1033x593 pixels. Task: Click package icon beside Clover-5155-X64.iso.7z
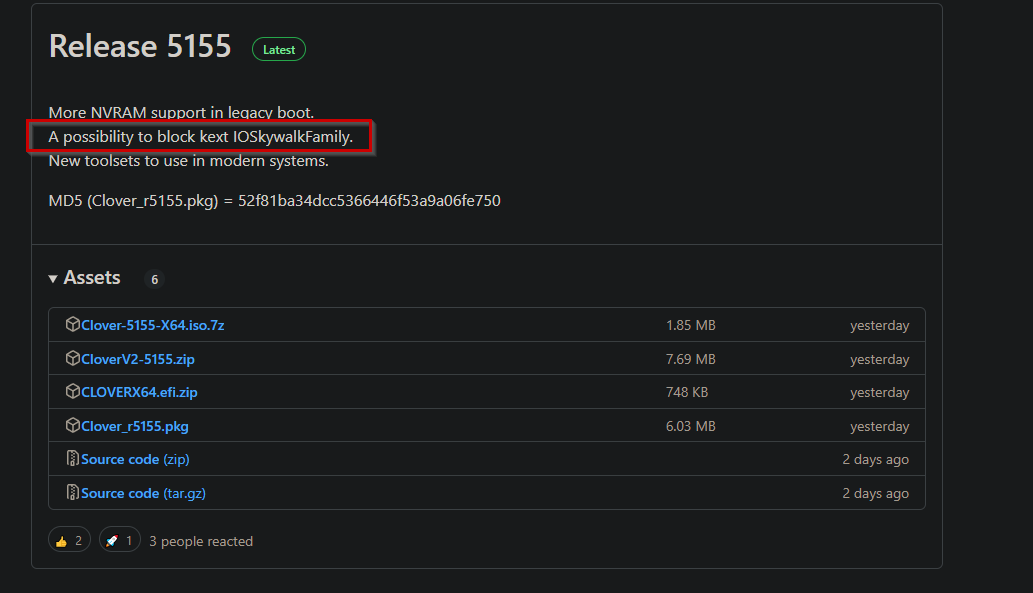point(72,325)
